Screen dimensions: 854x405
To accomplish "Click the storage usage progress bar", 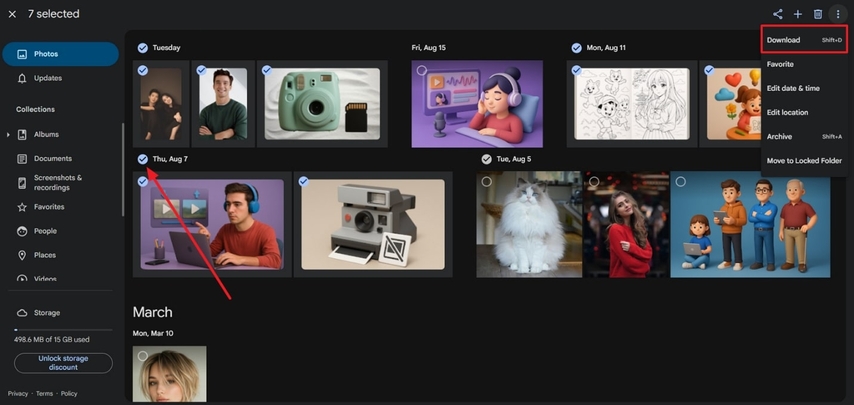I will coord(63,329).
